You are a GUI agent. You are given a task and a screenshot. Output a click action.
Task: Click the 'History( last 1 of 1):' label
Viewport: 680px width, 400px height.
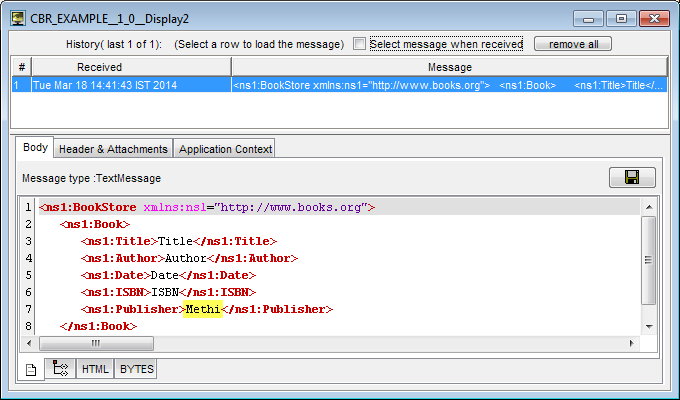[114, 44]
